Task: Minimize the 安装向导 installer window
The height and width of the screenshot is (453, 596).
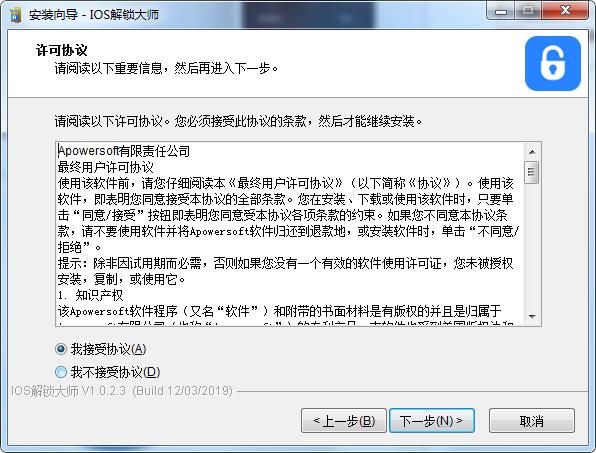Action: click(501, 11)
